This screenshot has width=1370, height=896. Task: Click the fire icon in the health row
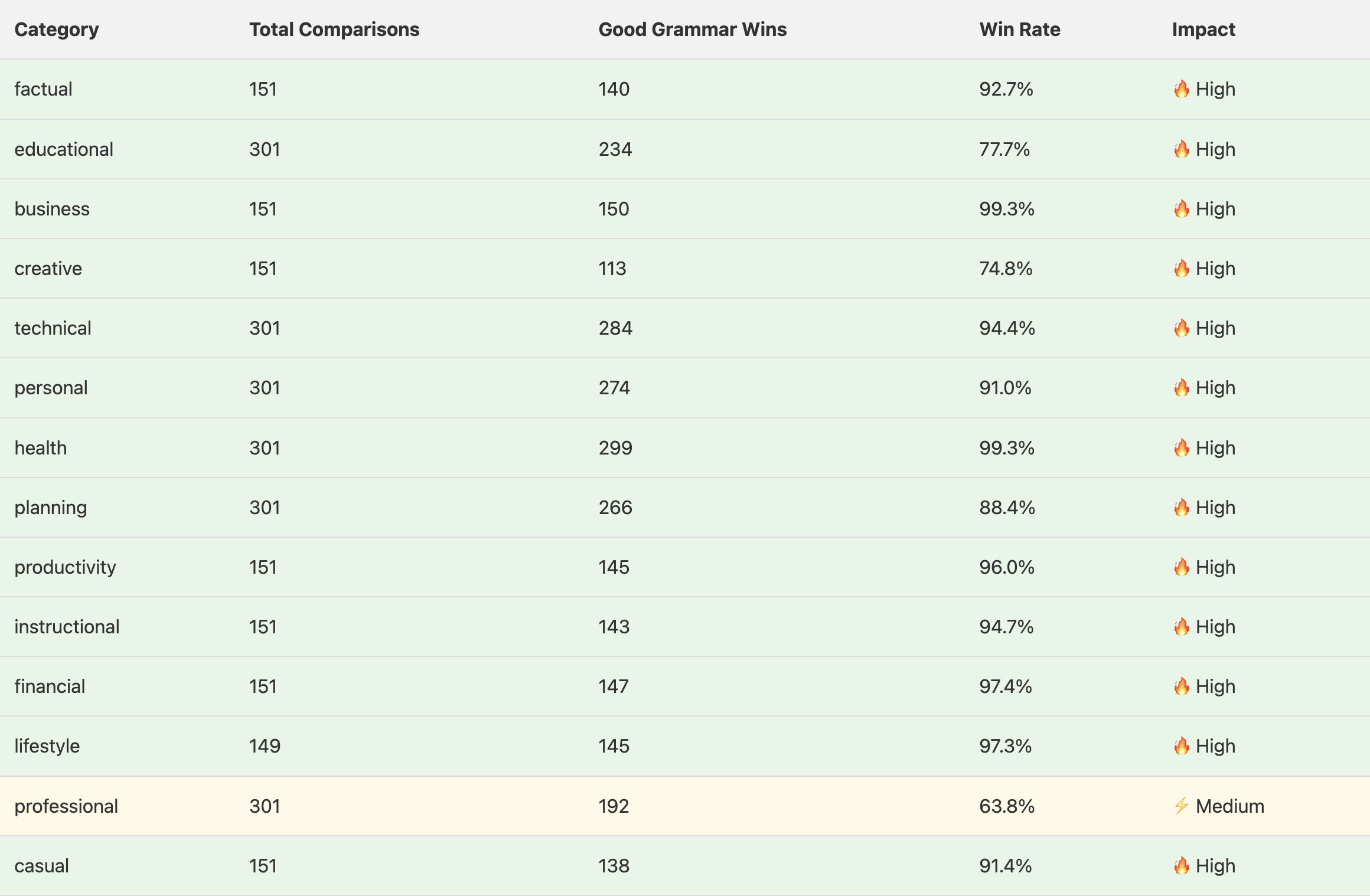1181,448
